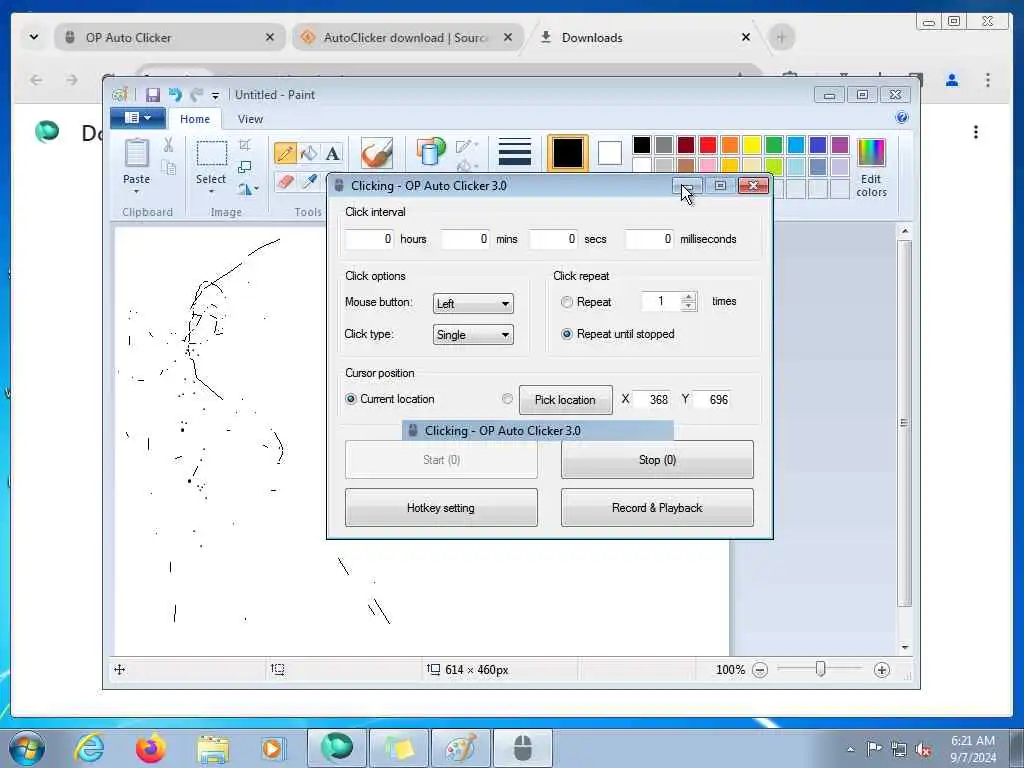Select the Fill with color bucket tool
Screen dimensions: 1024x768
coord(309,153)
